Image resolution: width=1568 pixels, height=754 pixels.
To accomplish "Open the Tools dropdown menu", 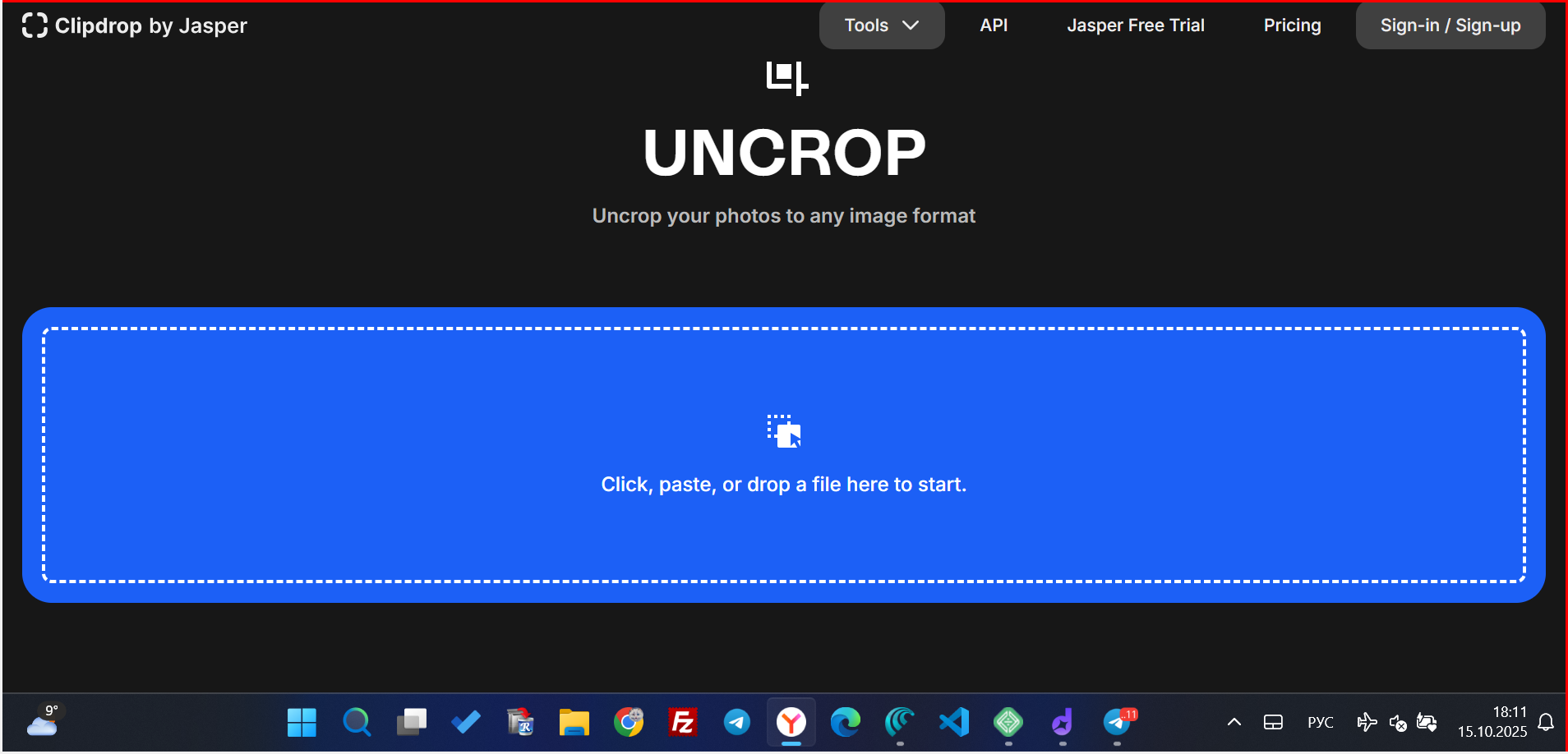I will coord(881,25).
